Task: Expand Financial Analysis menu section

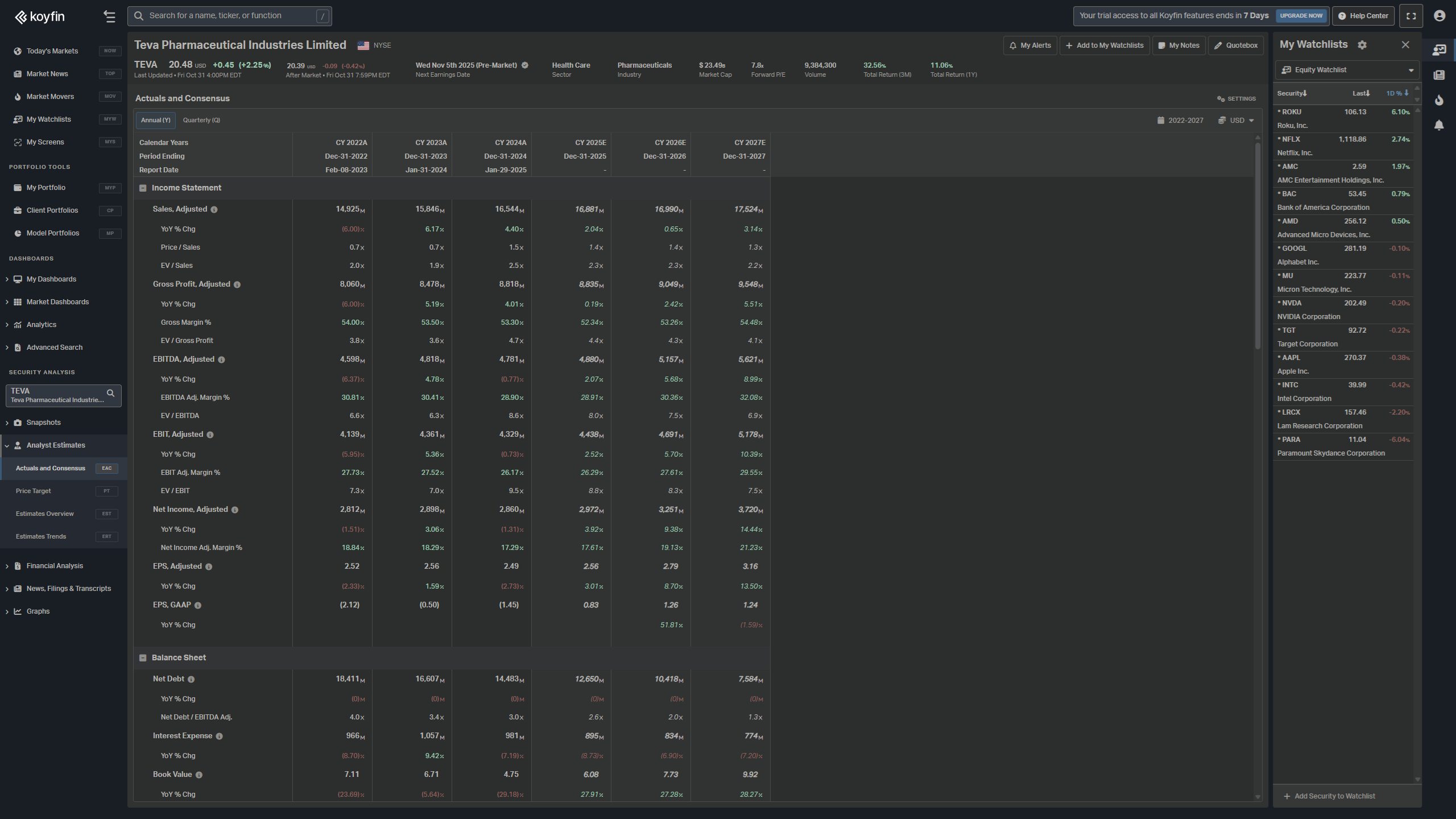Action: (x=55, y=566)
